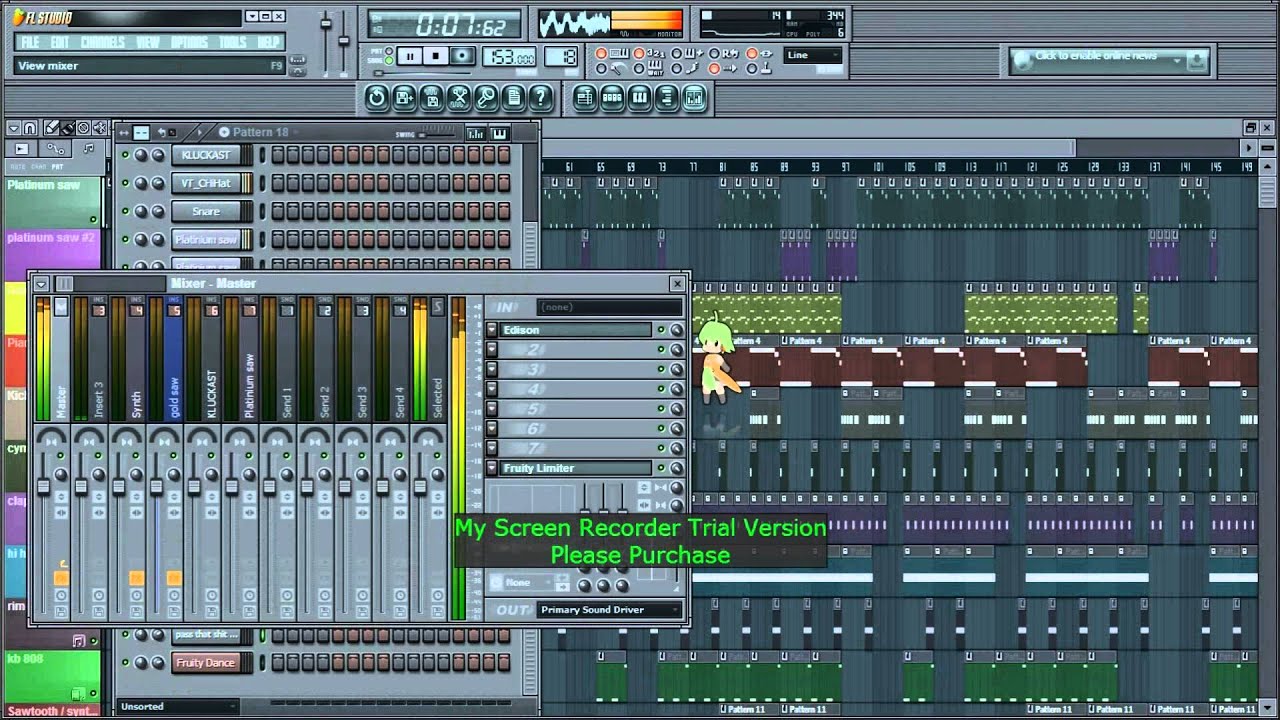1280x720 pixels.
Task: Open the project info document icon
Action: click(x=513, y=97)
